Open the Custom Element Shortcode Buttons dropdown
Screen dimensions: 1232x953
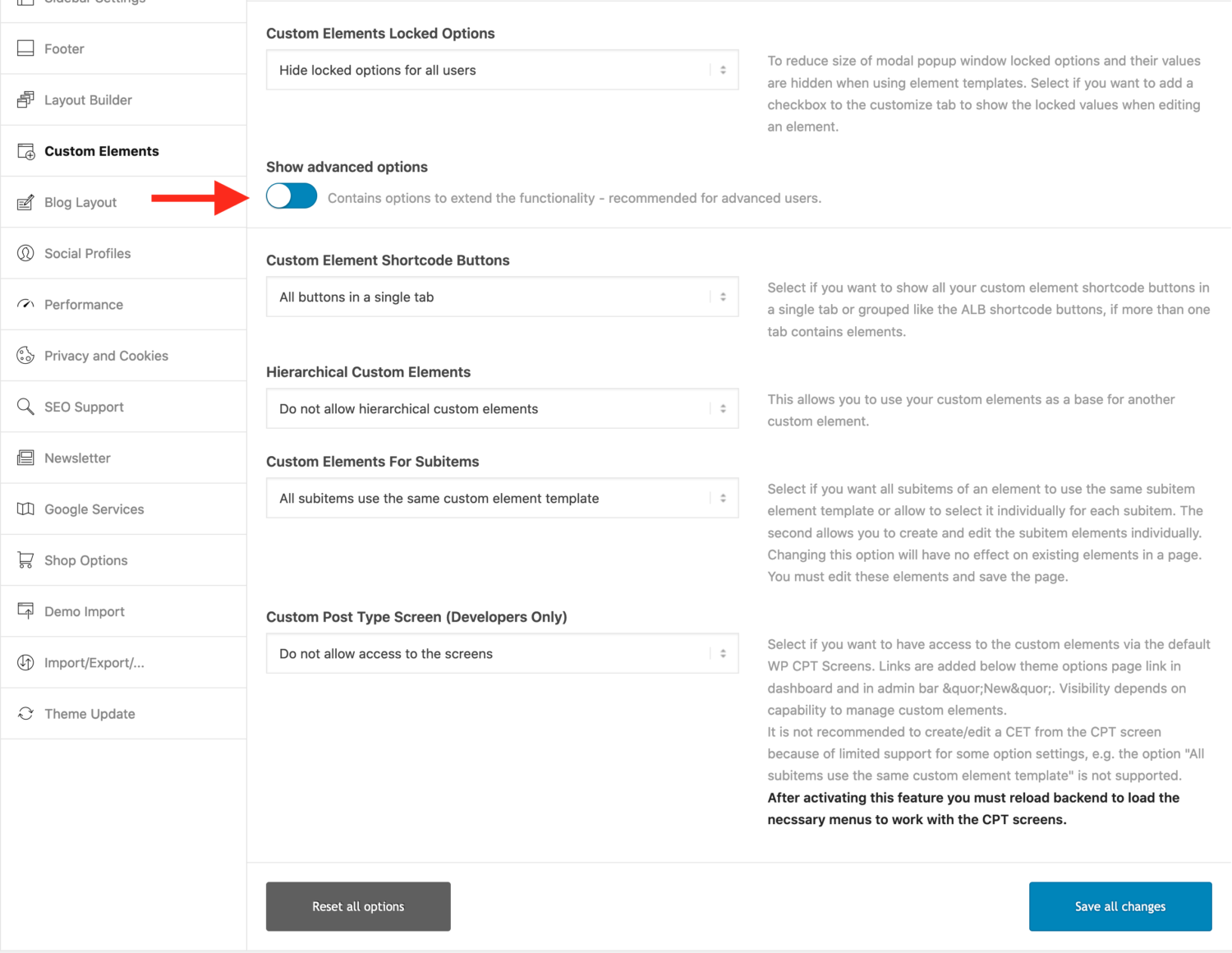[502, 297]
